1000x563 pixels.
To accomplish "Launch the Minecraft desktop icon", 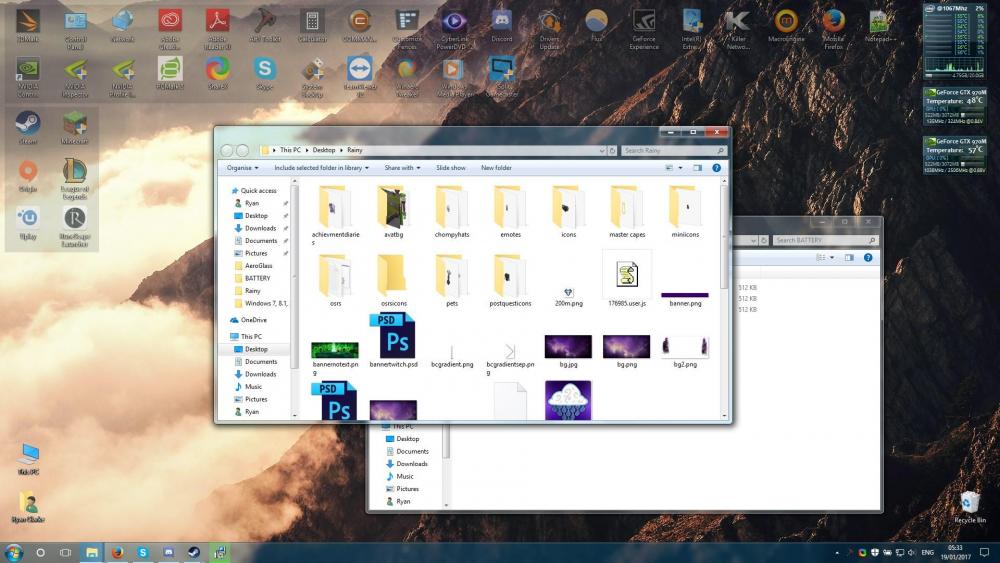I will pos(75,124).
